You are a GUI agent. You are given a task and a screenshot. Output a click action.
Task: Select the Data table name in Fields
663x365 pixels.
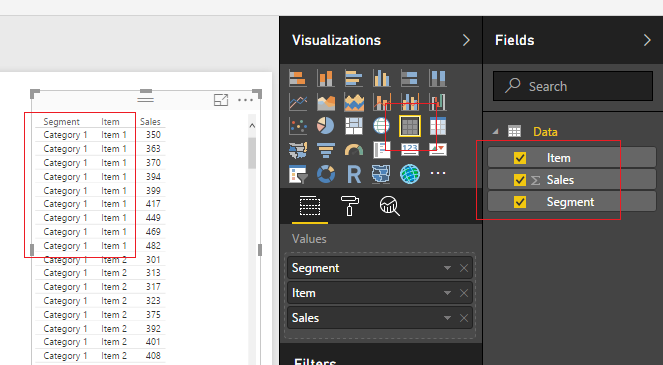click(x=545, y=132)
